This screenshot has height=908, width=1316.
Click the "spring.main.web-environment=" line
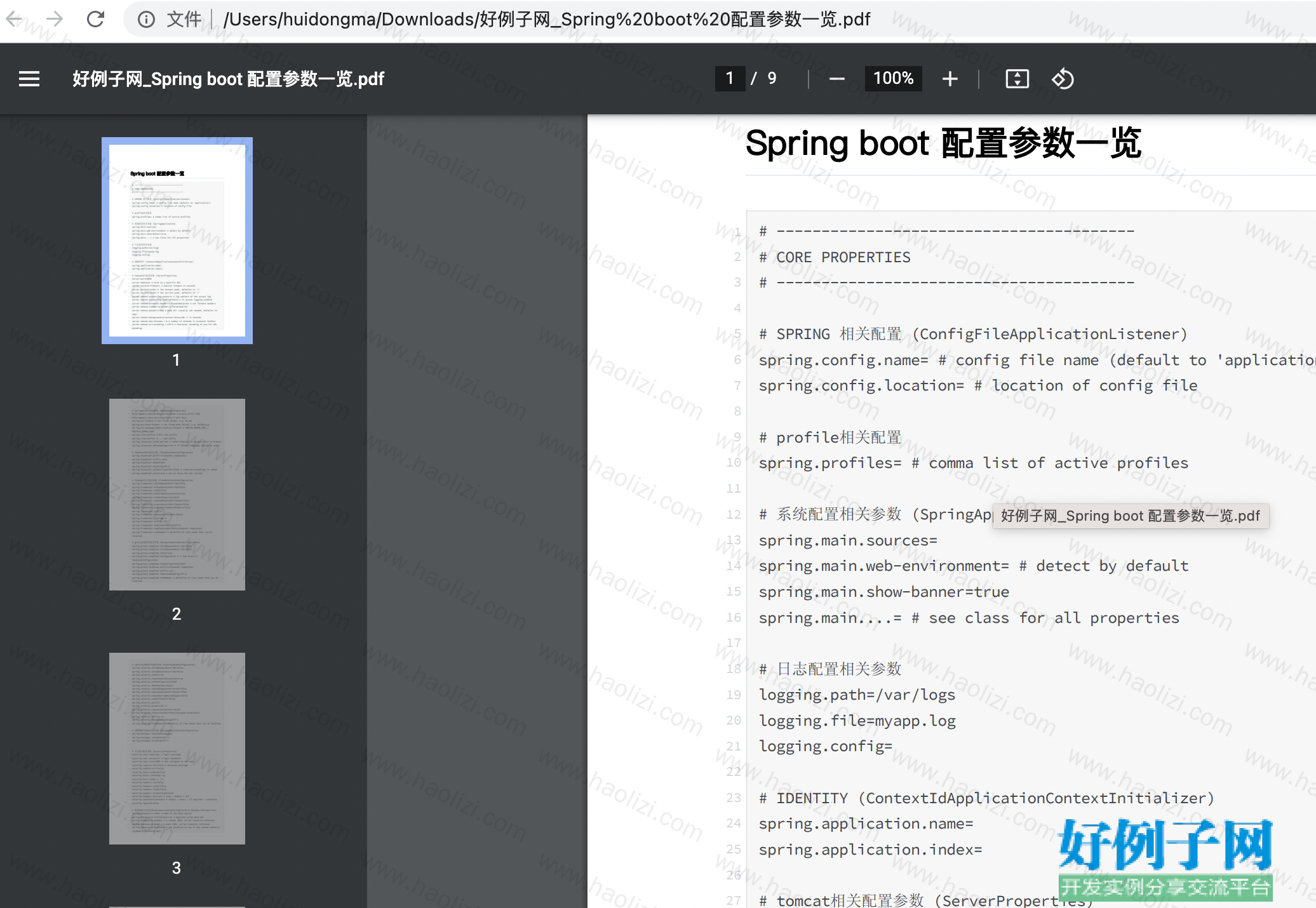pos(974,566)
